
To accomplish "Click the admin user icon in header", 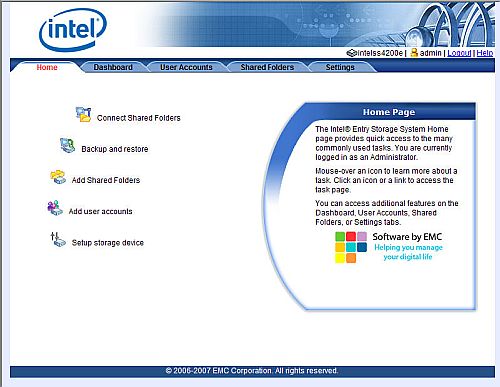I will (414, 53).
